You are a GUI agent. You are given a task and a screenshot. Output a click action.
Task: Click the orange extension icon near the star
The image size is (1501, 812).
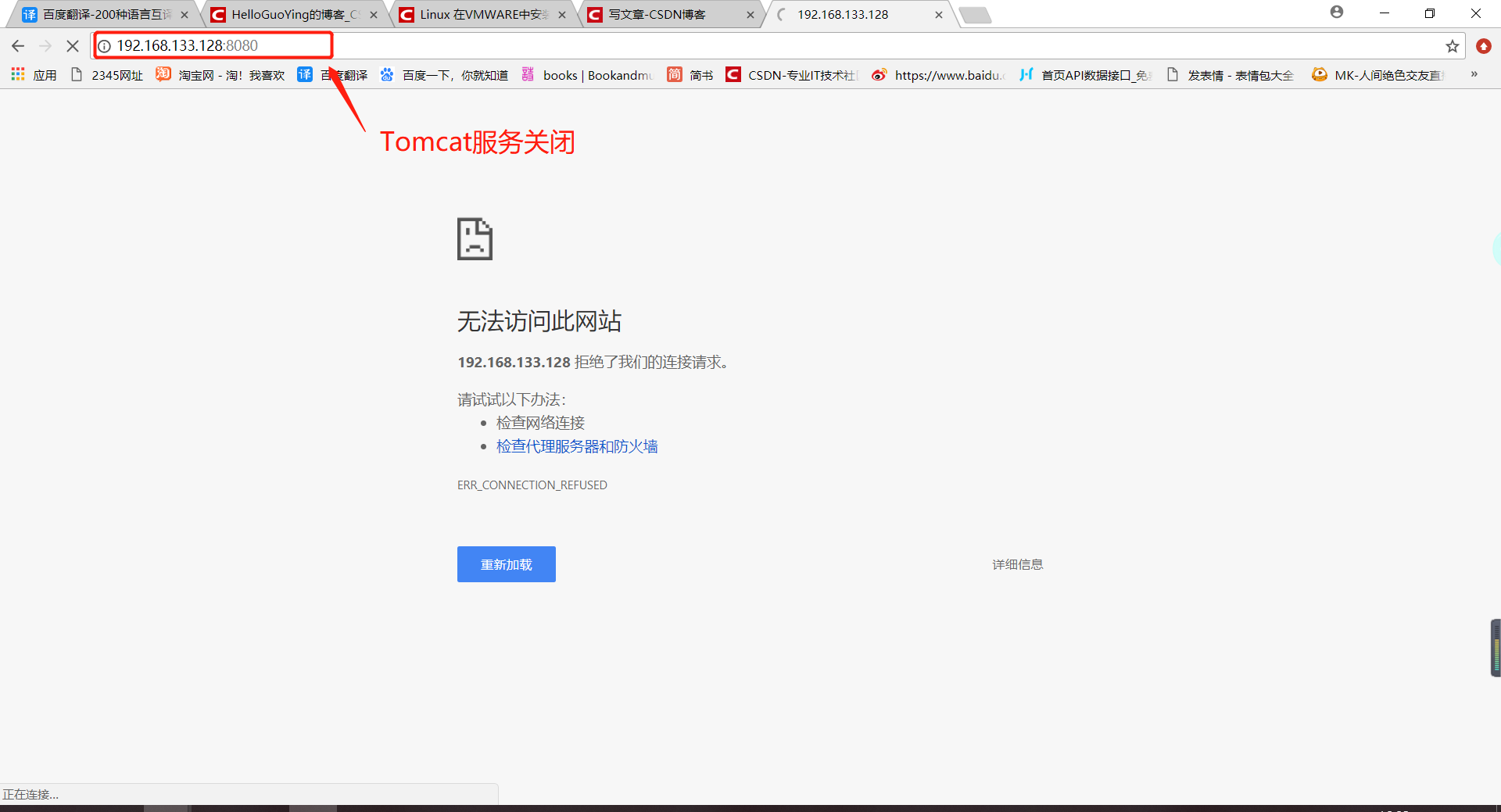[x=1483, y=45]
